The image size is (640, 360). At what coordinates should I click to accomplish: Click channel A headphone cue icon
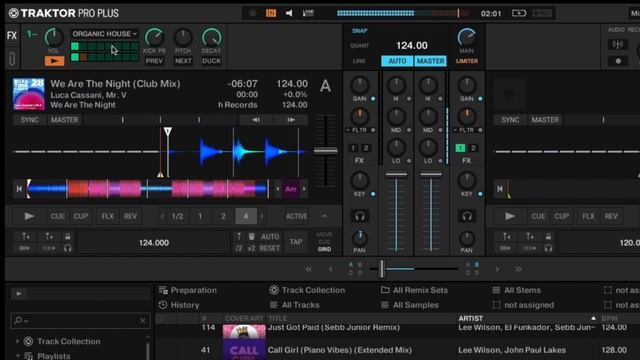360,216
